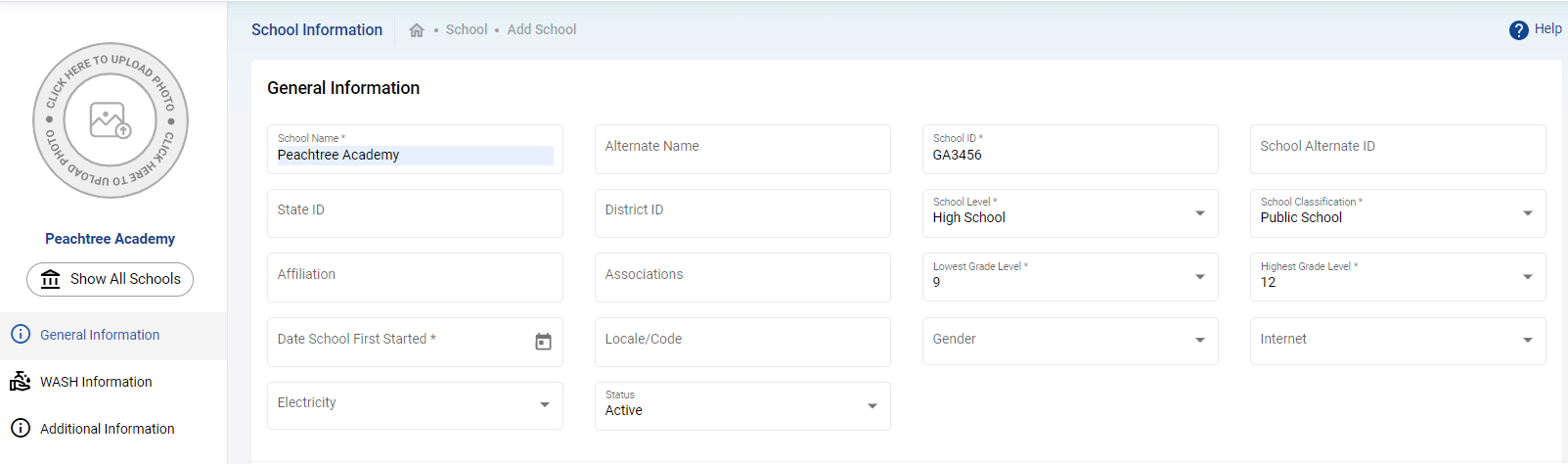Image resolution: width=1568 pixels, height=464 pixels.
Task: Go to Additional Information section
Action: pos(113,429)
